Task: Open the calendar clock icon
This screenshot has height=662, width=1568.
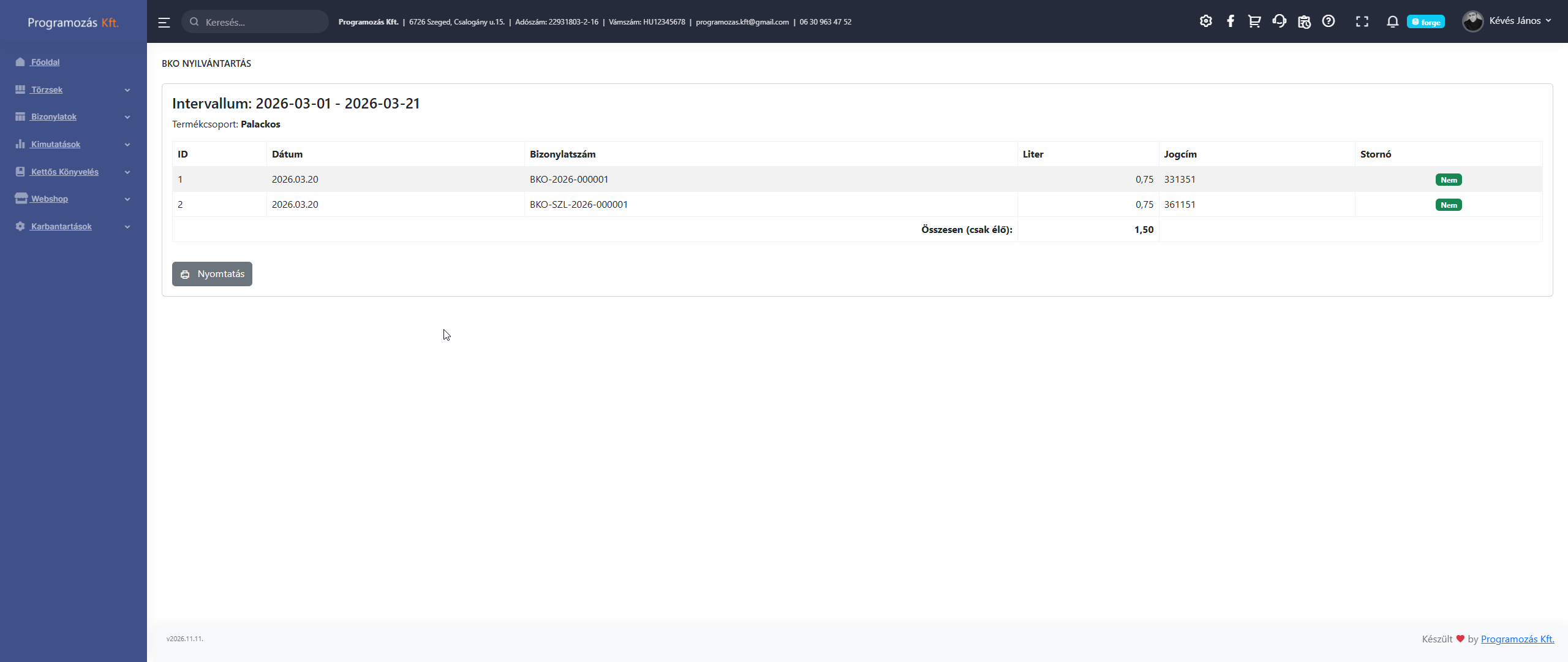Action: pyautogui.click(x=1304, y=21)
